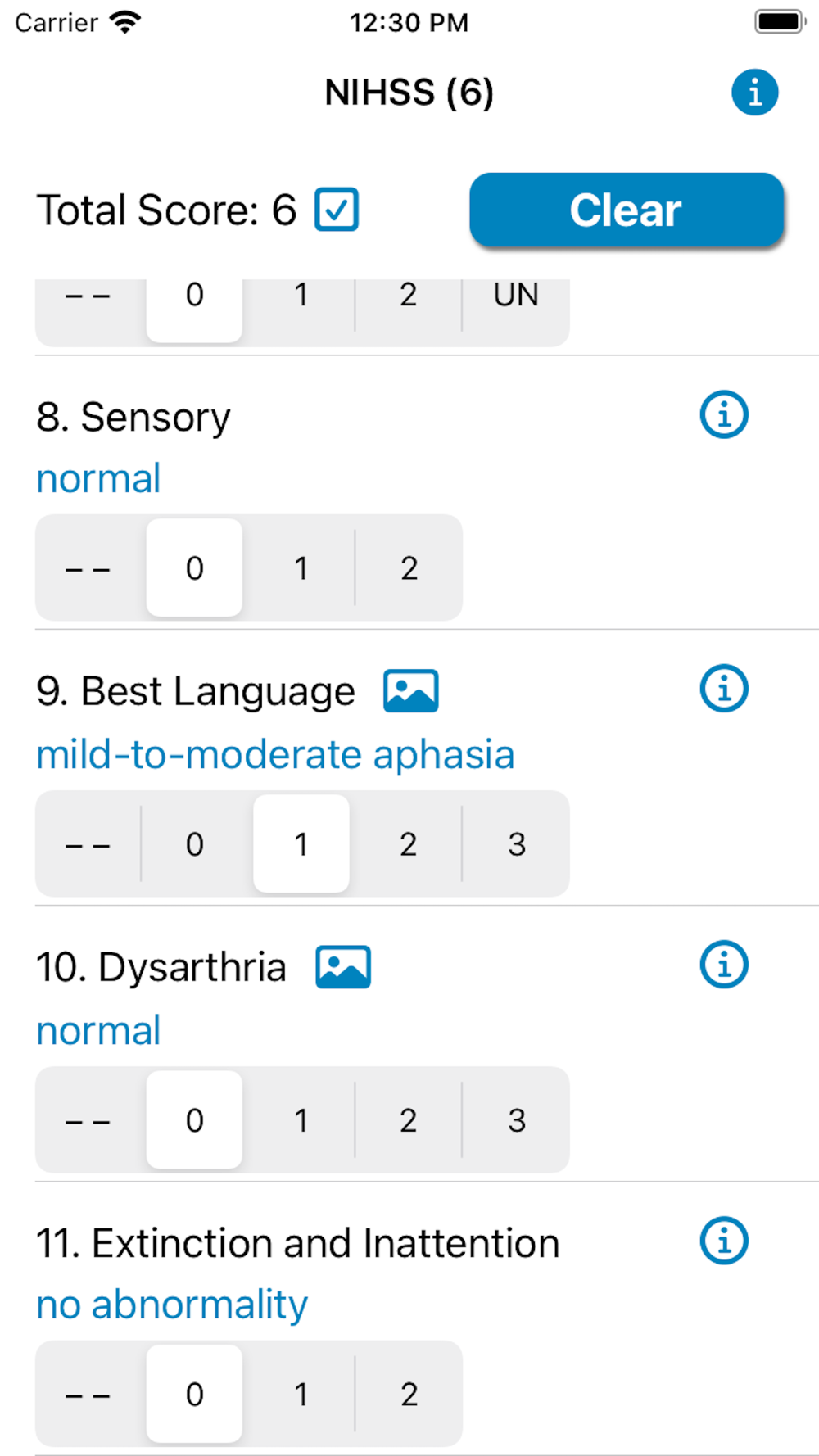Reset Dysarthria to unset dashes option
The width and height of the screenshot is (819, 1456).
(x=88, y=1120)
